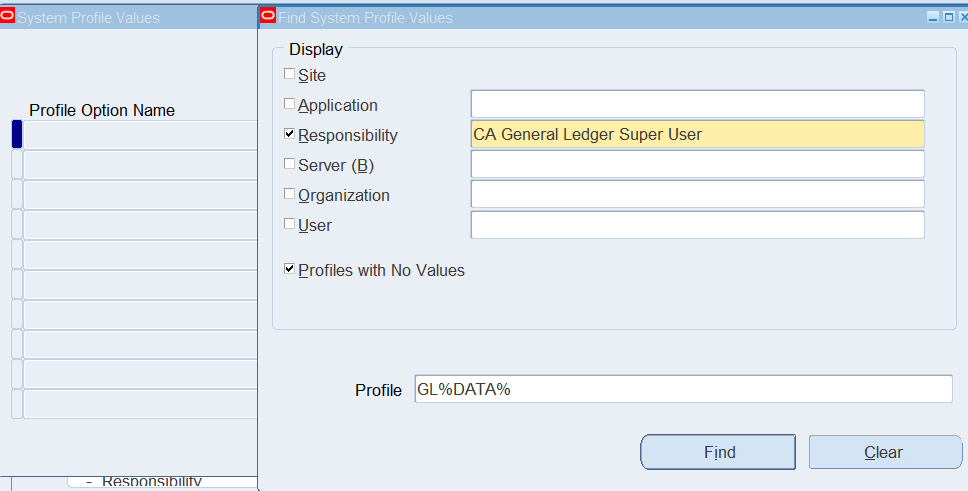Check the Site checkbox
Image resolution: width=968 pixels, height=491 pixels.
[290, 74]
